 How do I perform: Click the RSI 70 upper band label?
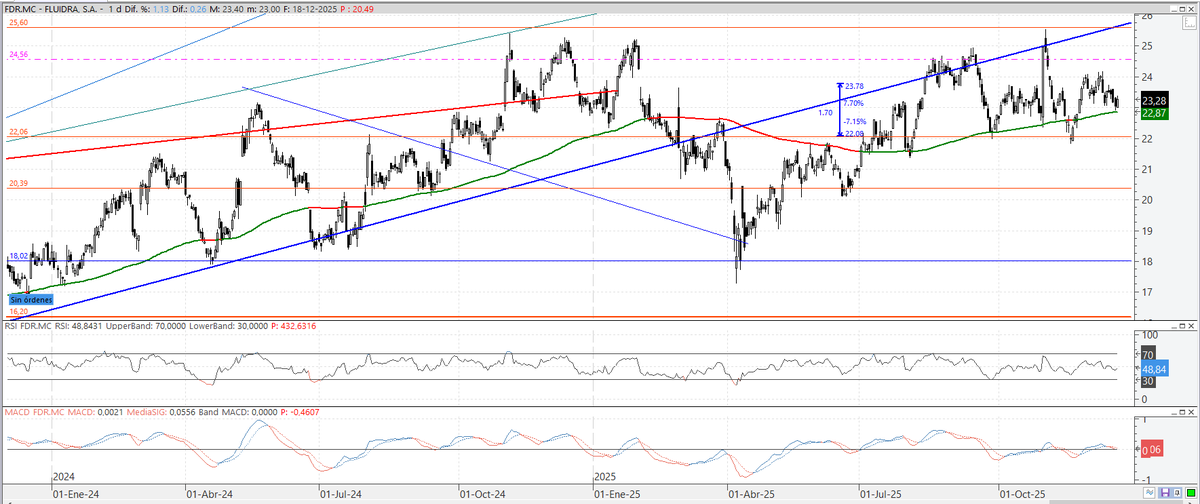click(1147, 355)
